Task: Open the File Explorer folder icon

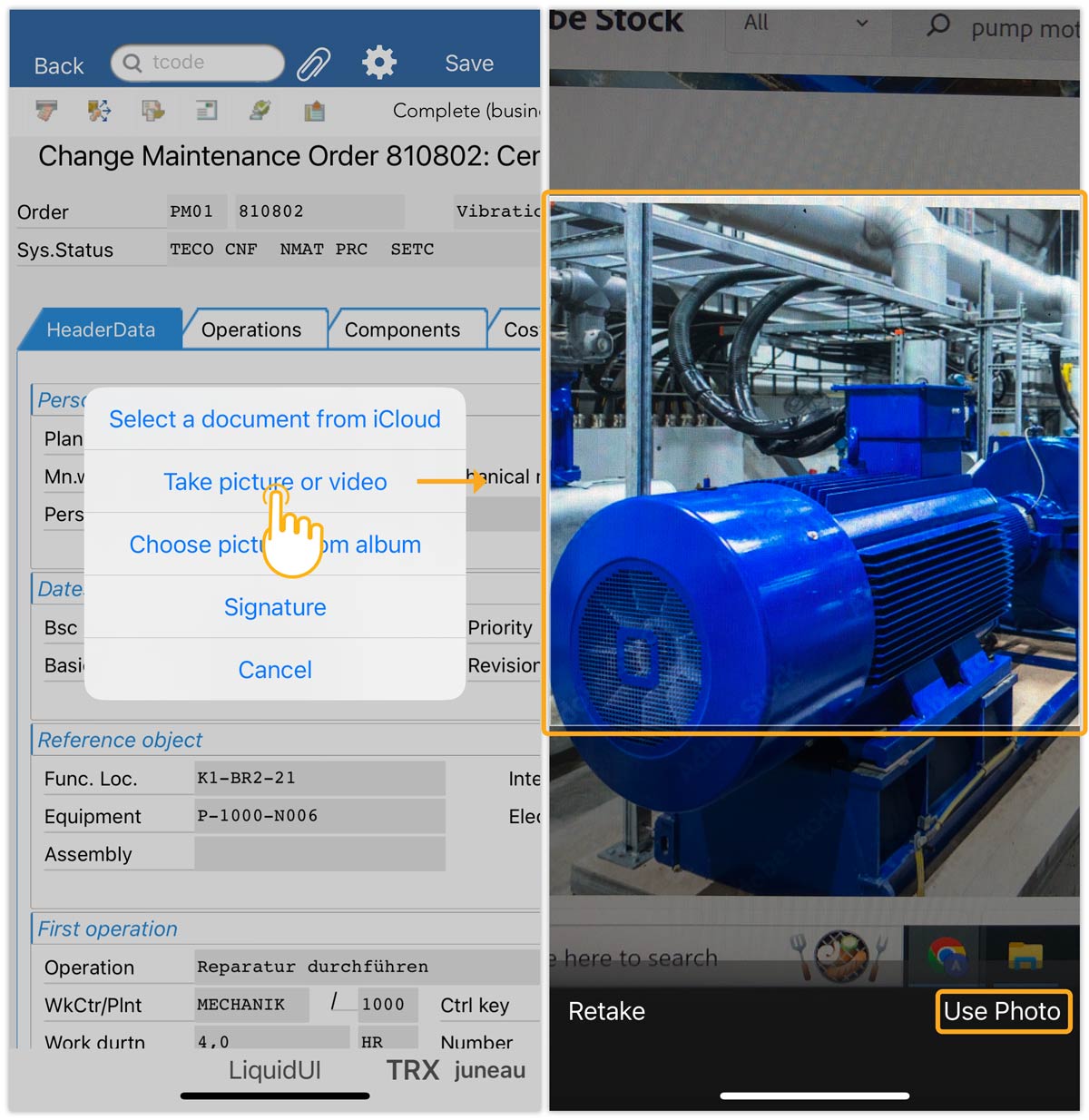Action: click(1025, 956)
